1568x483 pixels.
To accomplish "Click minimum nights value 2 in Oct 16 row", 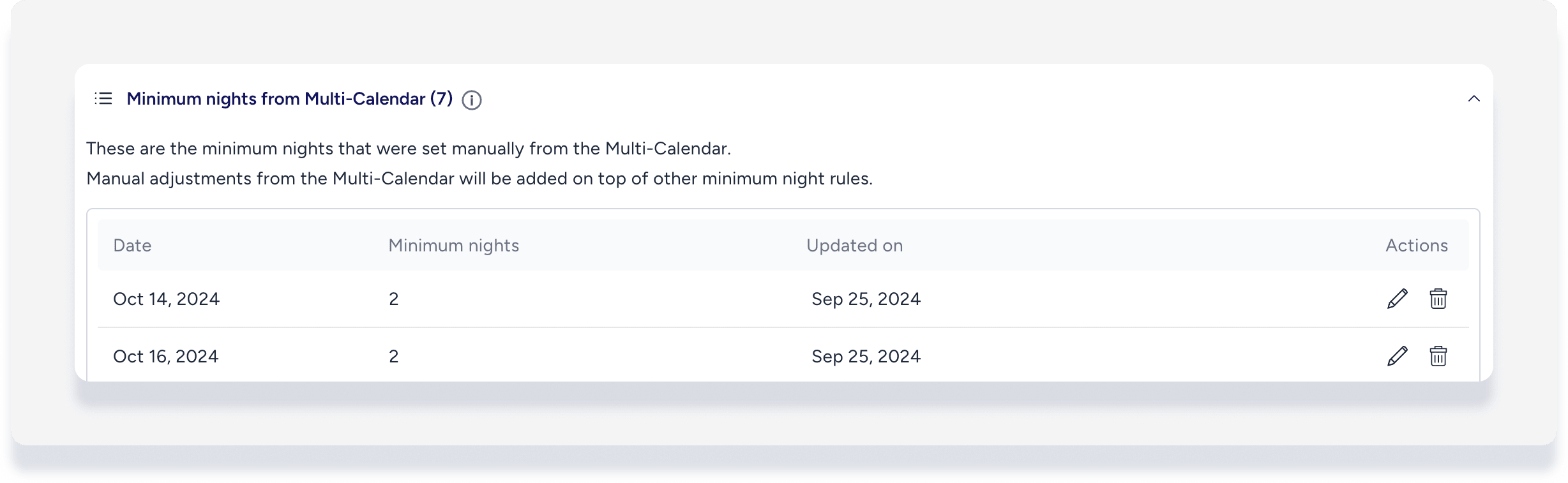I will pyautogui.click(x=394, y=356).
